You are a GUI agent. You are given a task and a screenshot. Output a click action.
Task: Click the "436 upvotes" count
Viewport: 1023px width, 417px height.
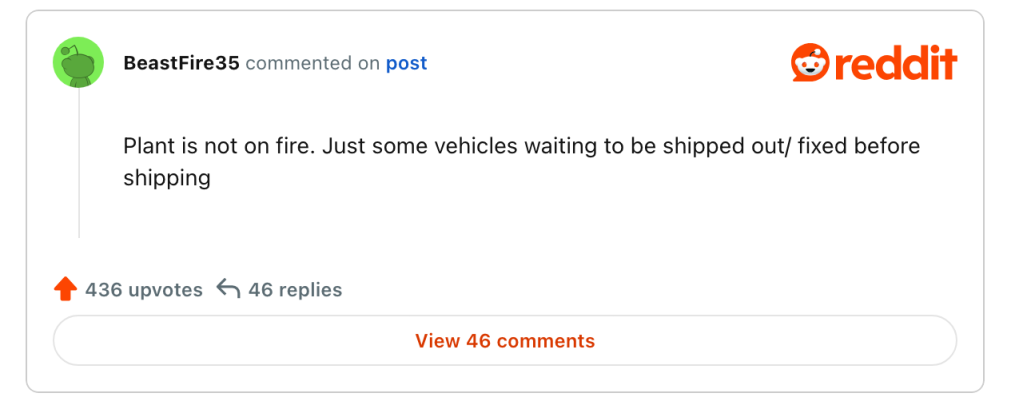144,290
